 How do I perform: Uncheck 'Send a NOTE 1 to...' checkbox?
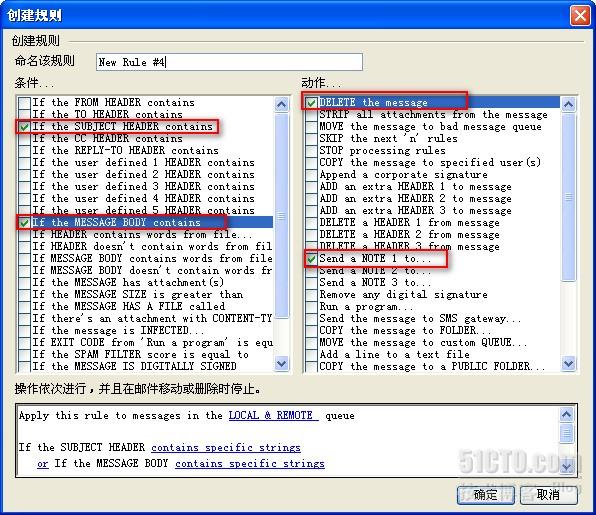click(312, 258)
